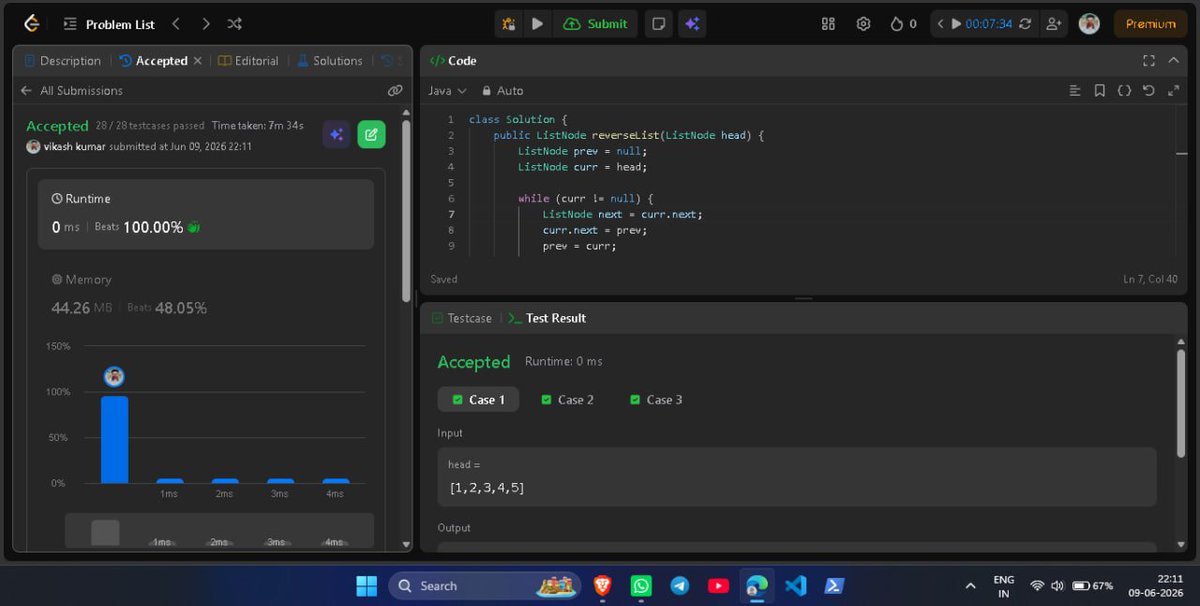Switch to the Solutions tab
Viewport: 1200px width, 606px height.
coord(330,61)
